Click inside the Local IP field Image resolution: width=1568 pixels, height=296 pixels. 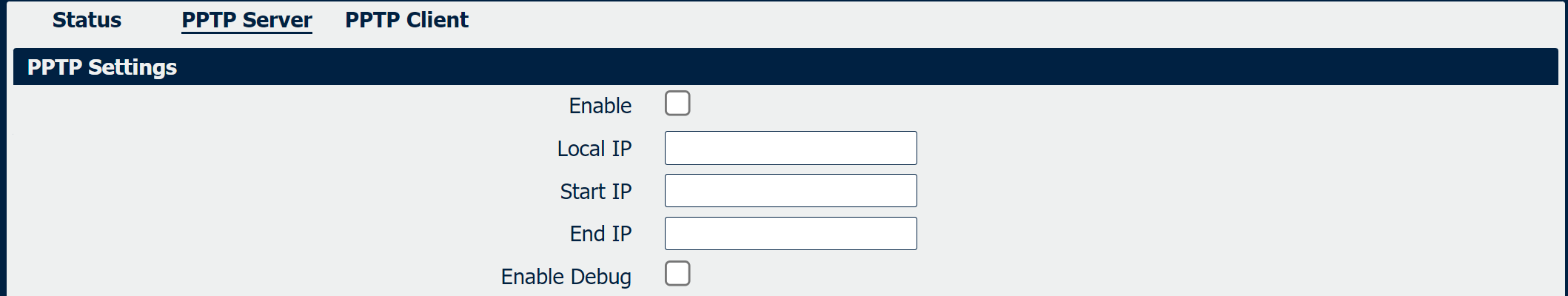click(791, 148)
